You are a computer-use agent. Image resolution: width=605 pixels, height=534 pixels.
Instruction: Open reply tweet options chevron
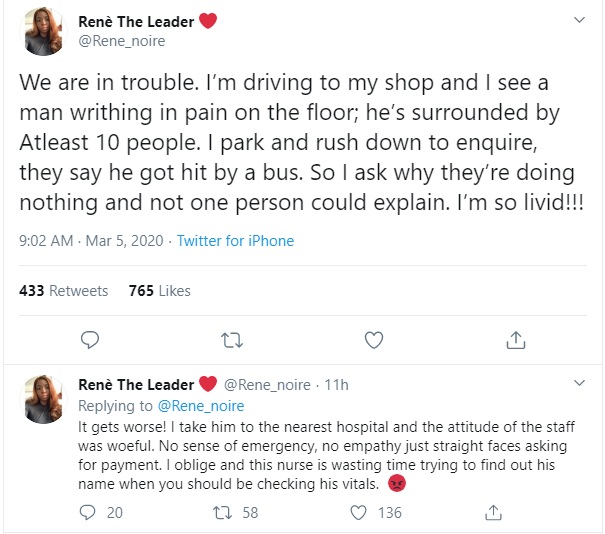[578, 384]
